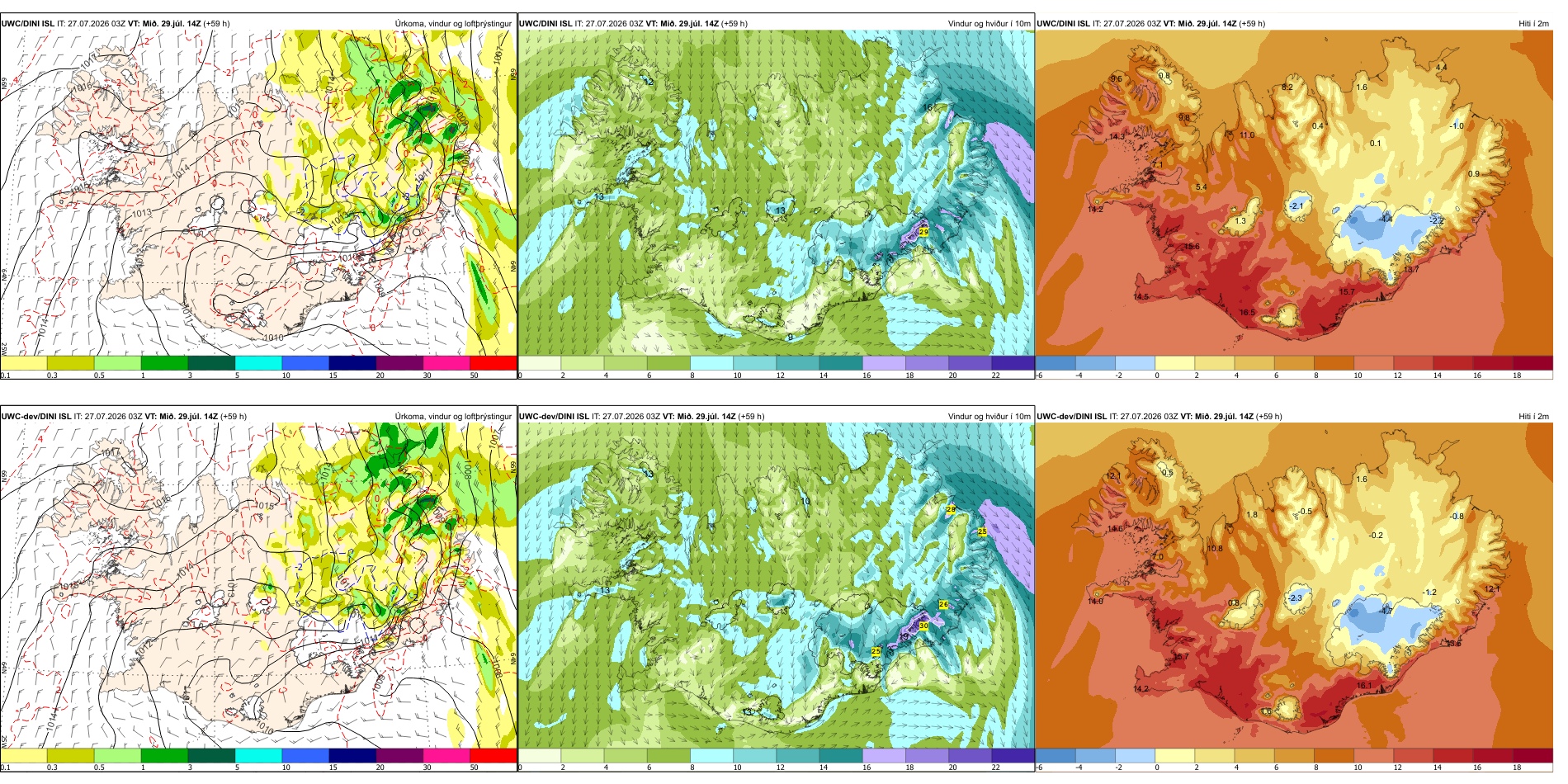Viewport: 1568px width, 784px height.
Task: Pick the palest 0–2 swatch in UWC-dev wind legend
Action: pos(540,756)
